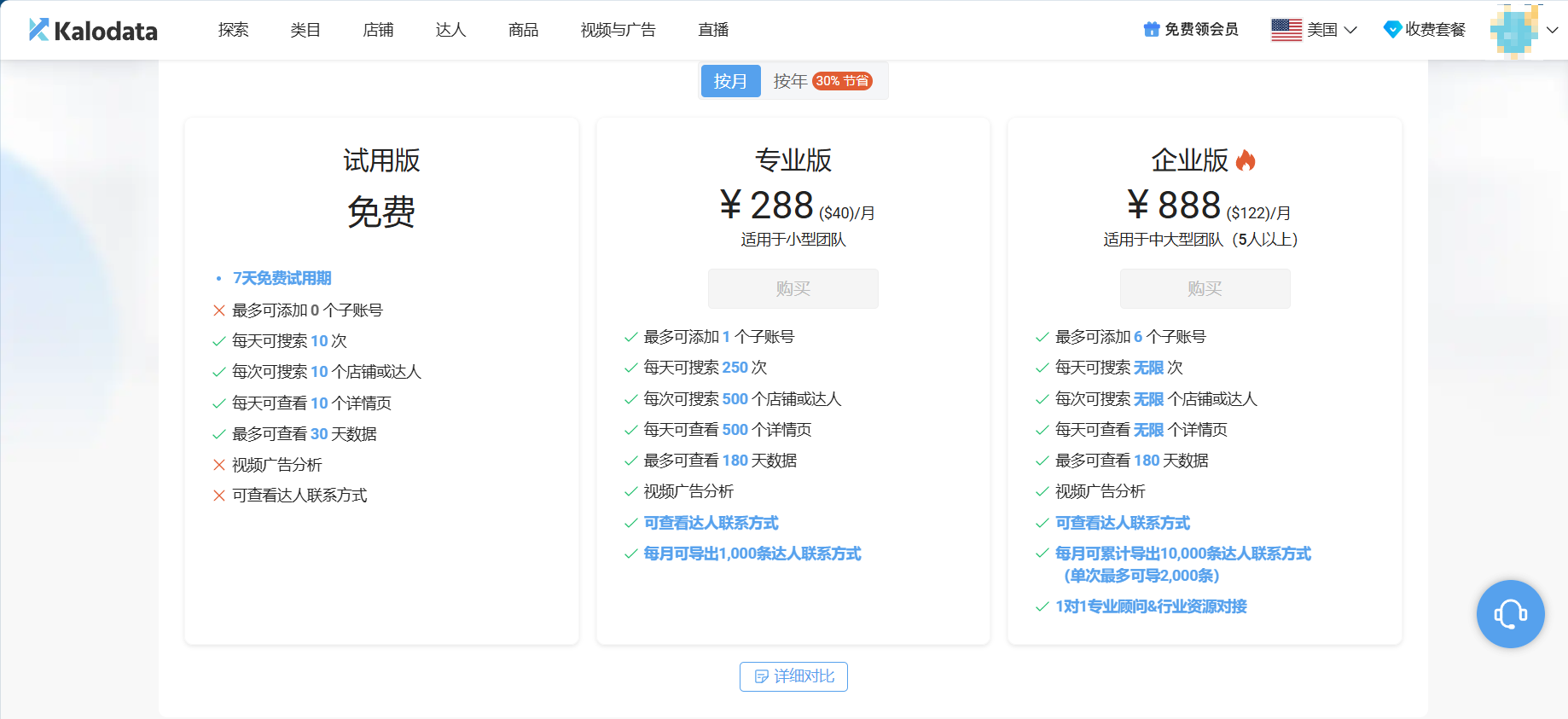Click the US flag icon

coord(1286,30)
